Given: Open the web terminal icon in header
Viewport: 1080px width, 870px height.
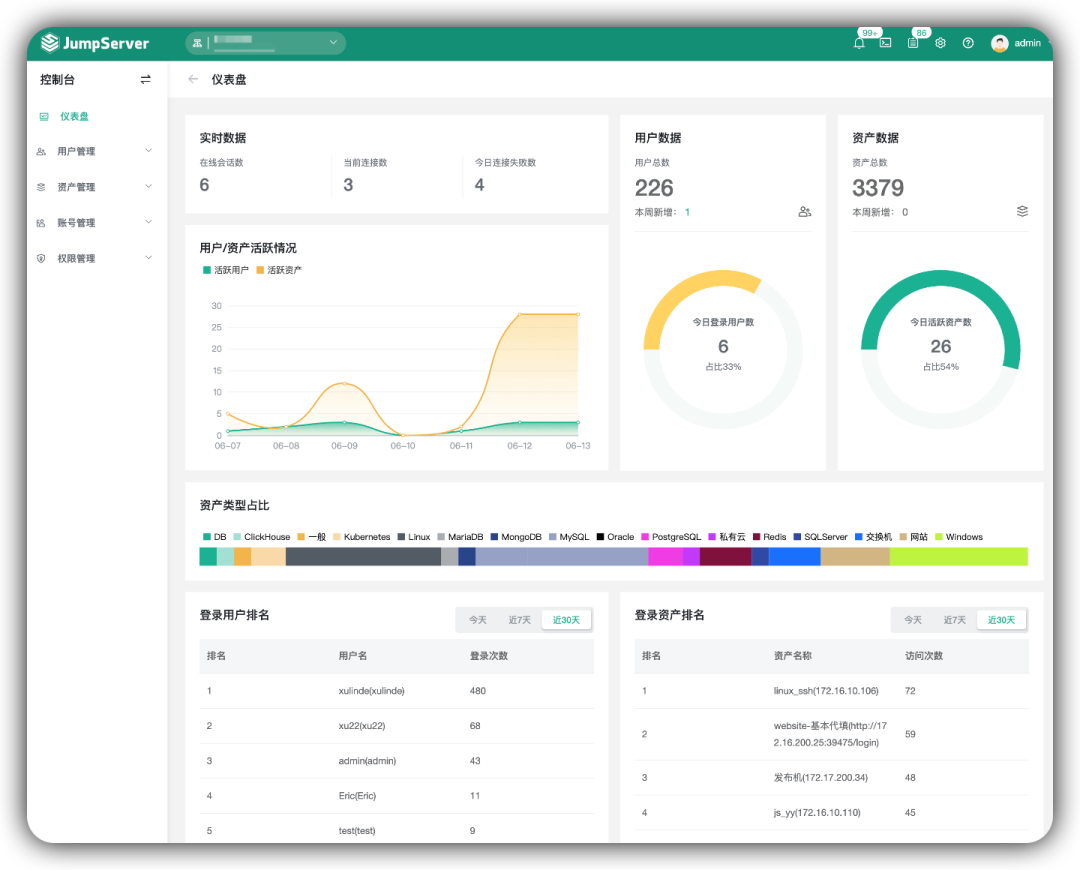Looking at the screenshot, I should tap(886, 43).
